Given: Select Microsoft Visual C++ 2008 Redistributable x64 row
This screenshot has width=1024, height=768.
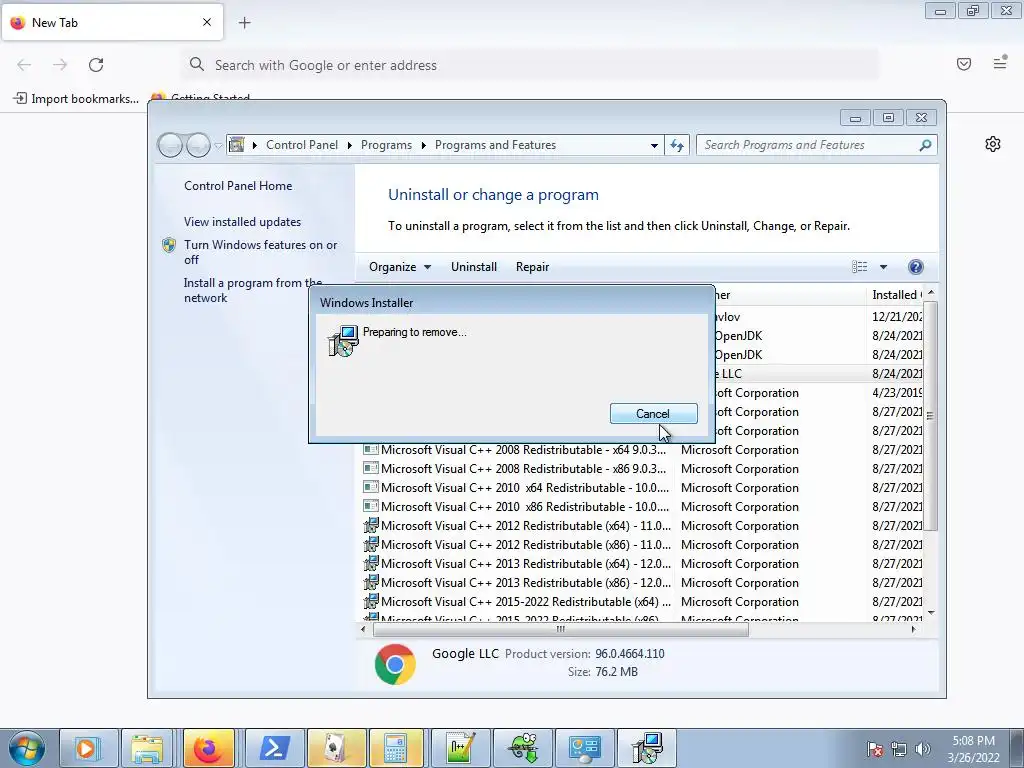Looking at the screenshot, I should 643,450.
